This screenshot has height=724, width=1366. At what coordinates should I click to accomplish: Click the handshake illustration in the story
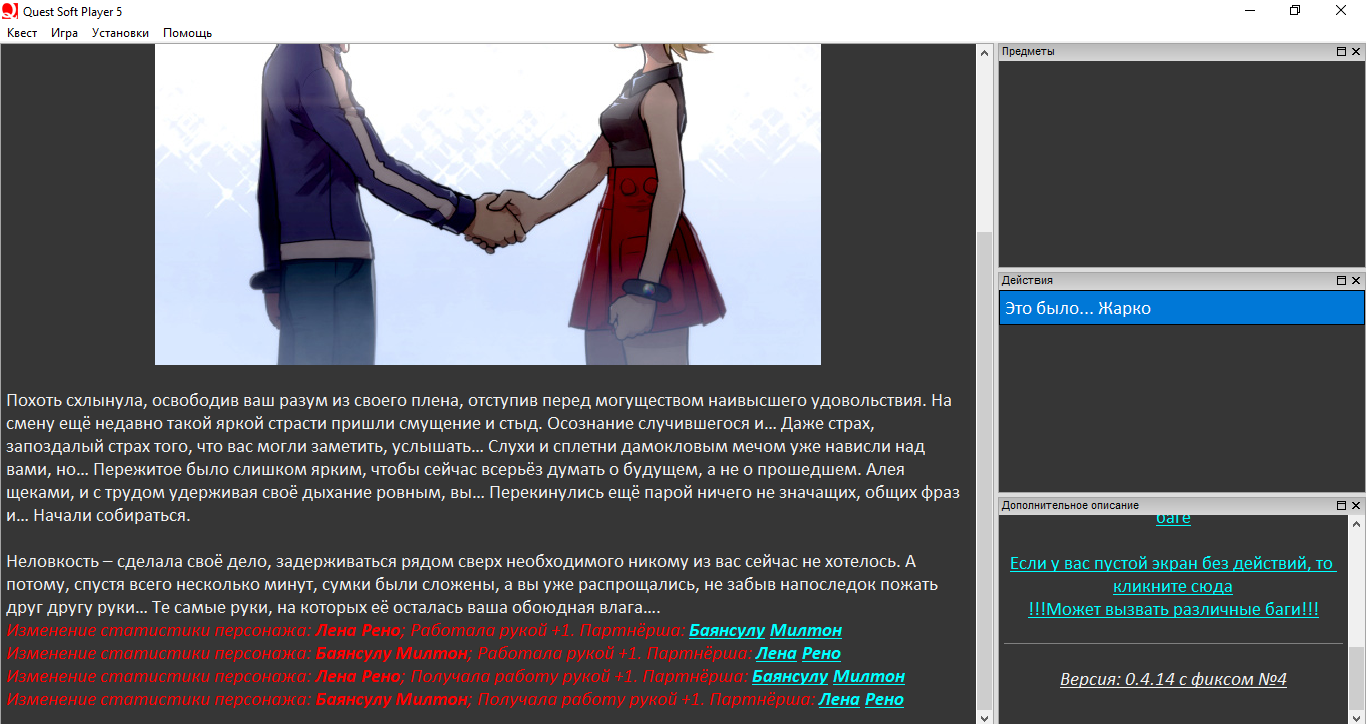(488, 205)
